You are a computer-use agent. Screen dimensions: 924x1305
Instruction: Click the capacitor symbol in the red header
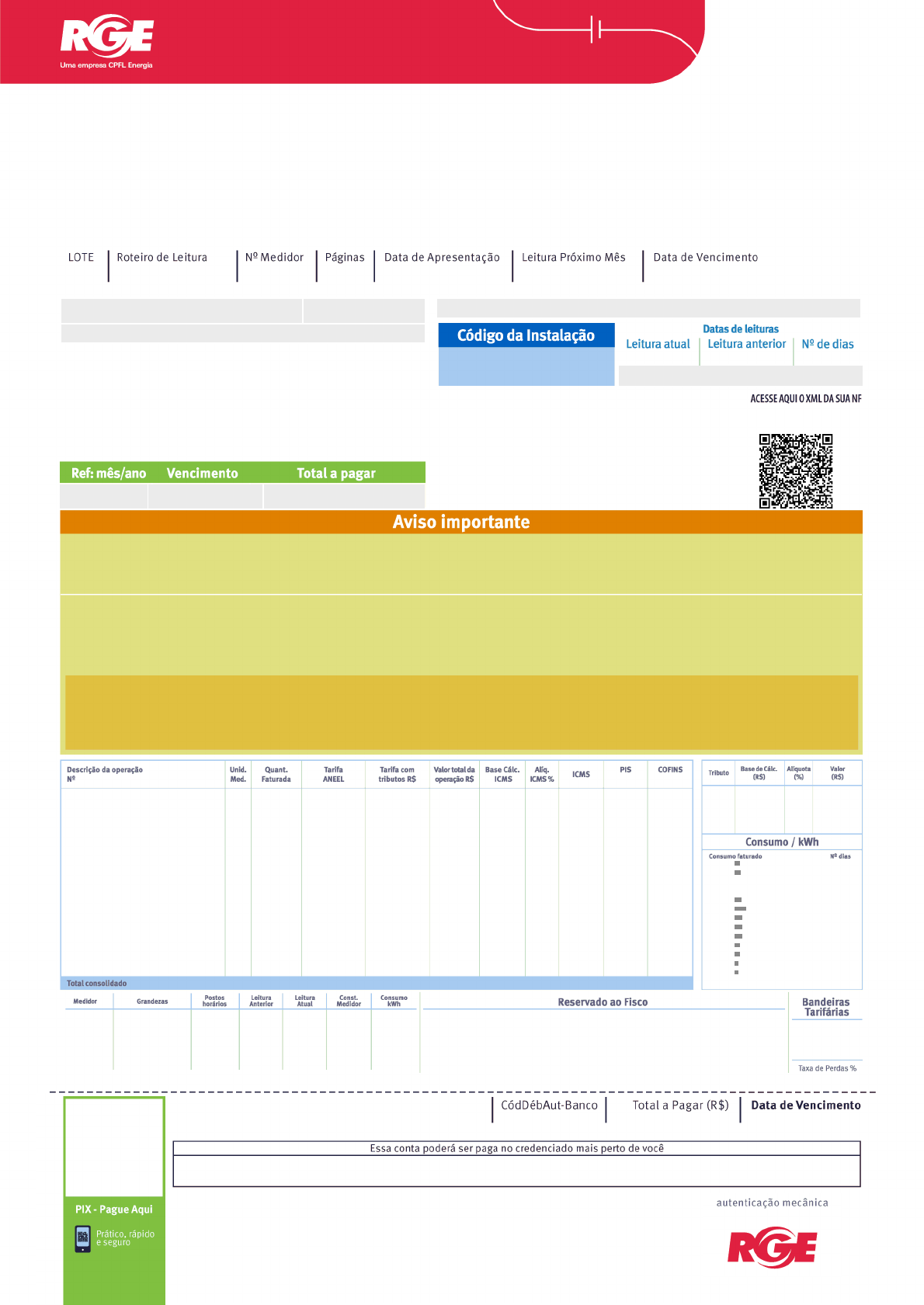pos(596,30)
